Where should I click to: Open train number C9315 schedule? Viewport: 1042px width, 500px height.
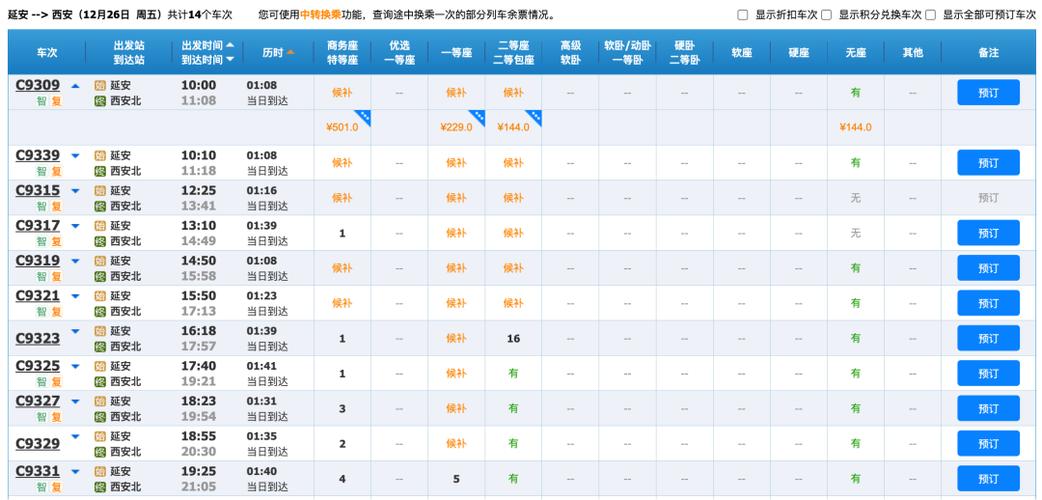pyautogui.click(x=38, y=191)
